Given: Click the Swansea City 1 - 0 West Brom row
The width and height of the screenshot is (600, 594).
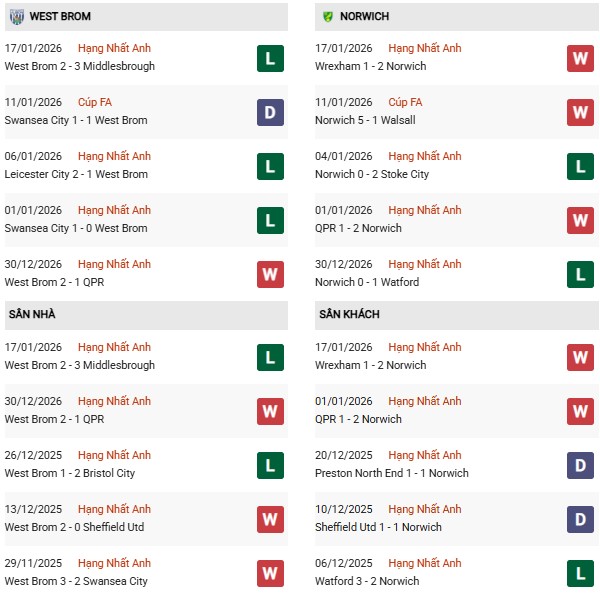Looking at the screenshot, I should (76, 228).
